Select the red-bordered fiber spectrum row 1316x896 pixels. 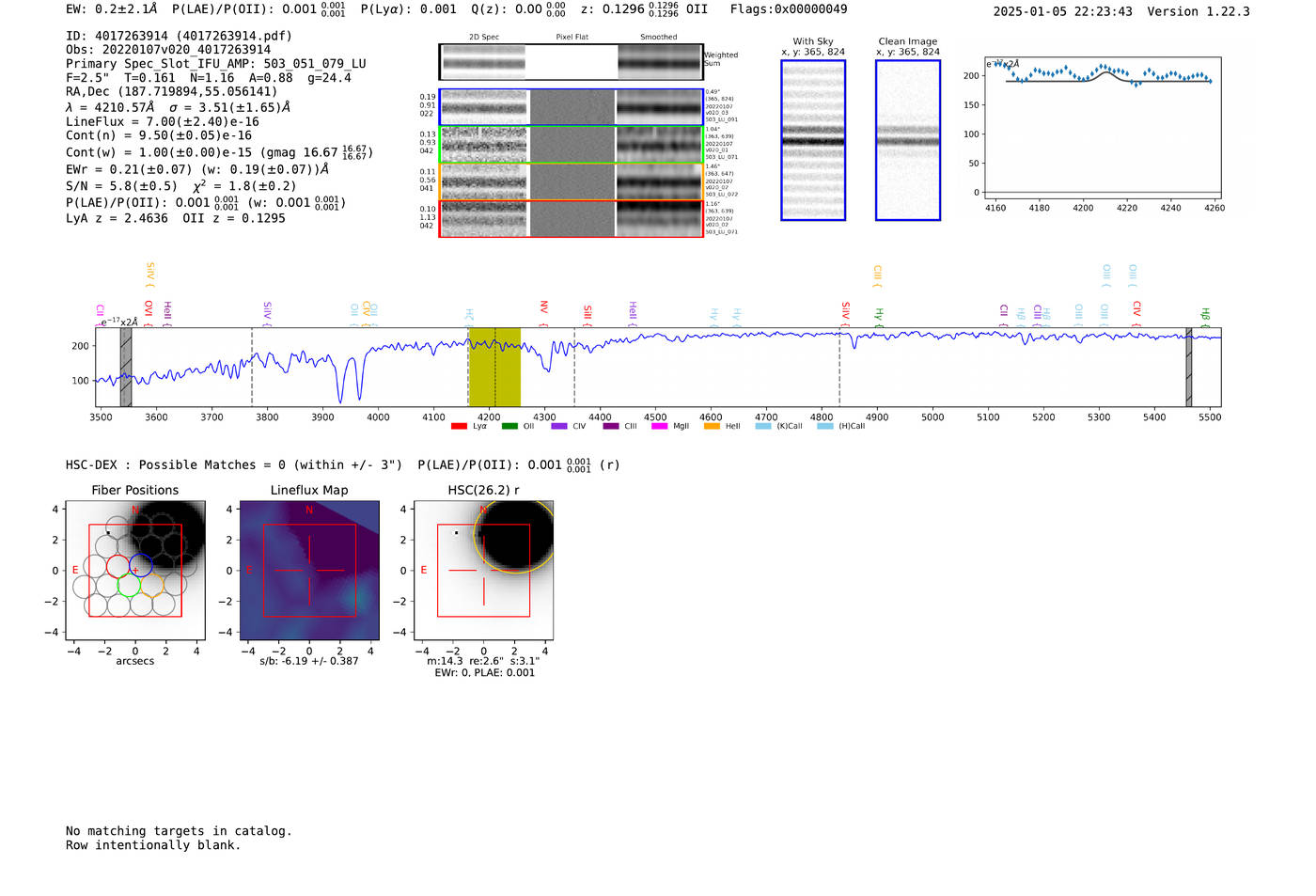click(571, 218)
